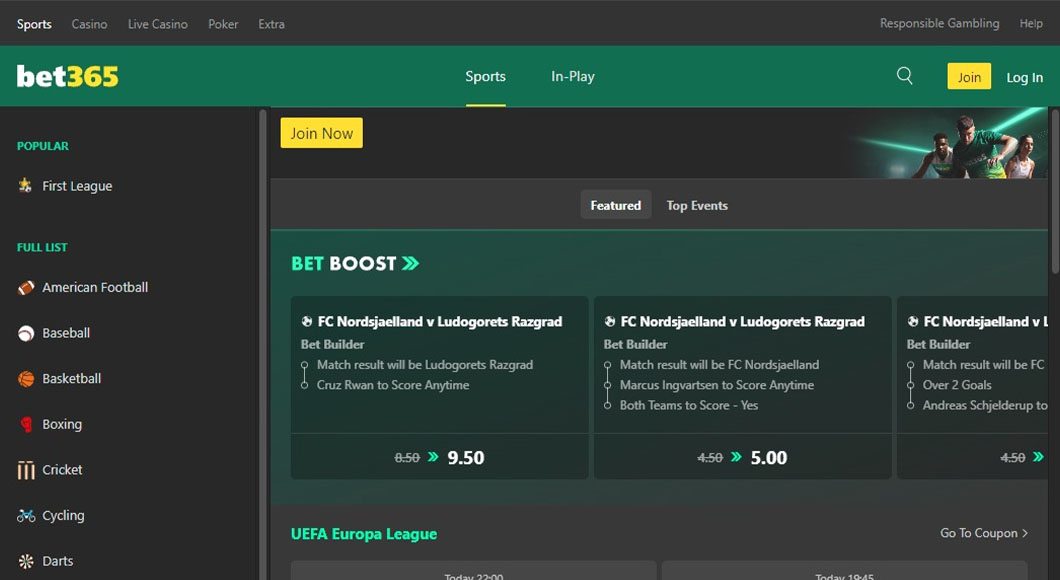
Task: Open the Casino menu item
Action: [x=89, y=23]
